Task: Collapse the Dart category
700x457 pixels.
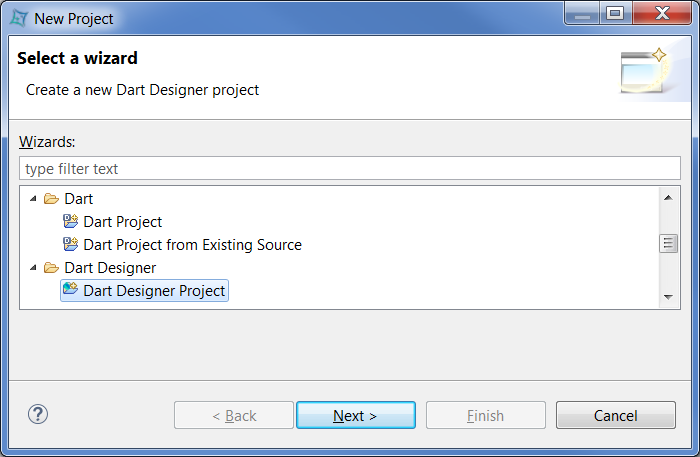Action: pos(33,199)
